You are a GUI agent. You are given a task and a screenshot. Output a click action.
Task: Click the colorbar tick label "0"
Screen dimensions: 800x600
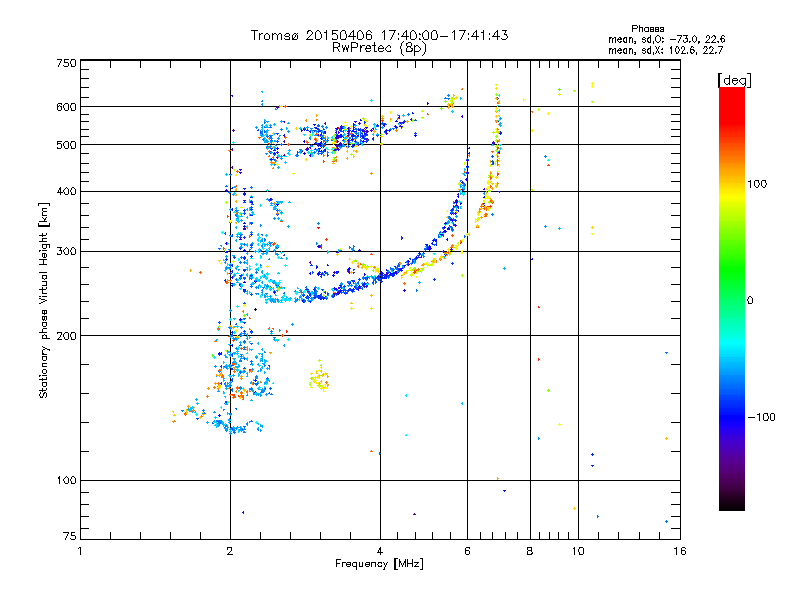pyautogui.click(x=750, y=300)
